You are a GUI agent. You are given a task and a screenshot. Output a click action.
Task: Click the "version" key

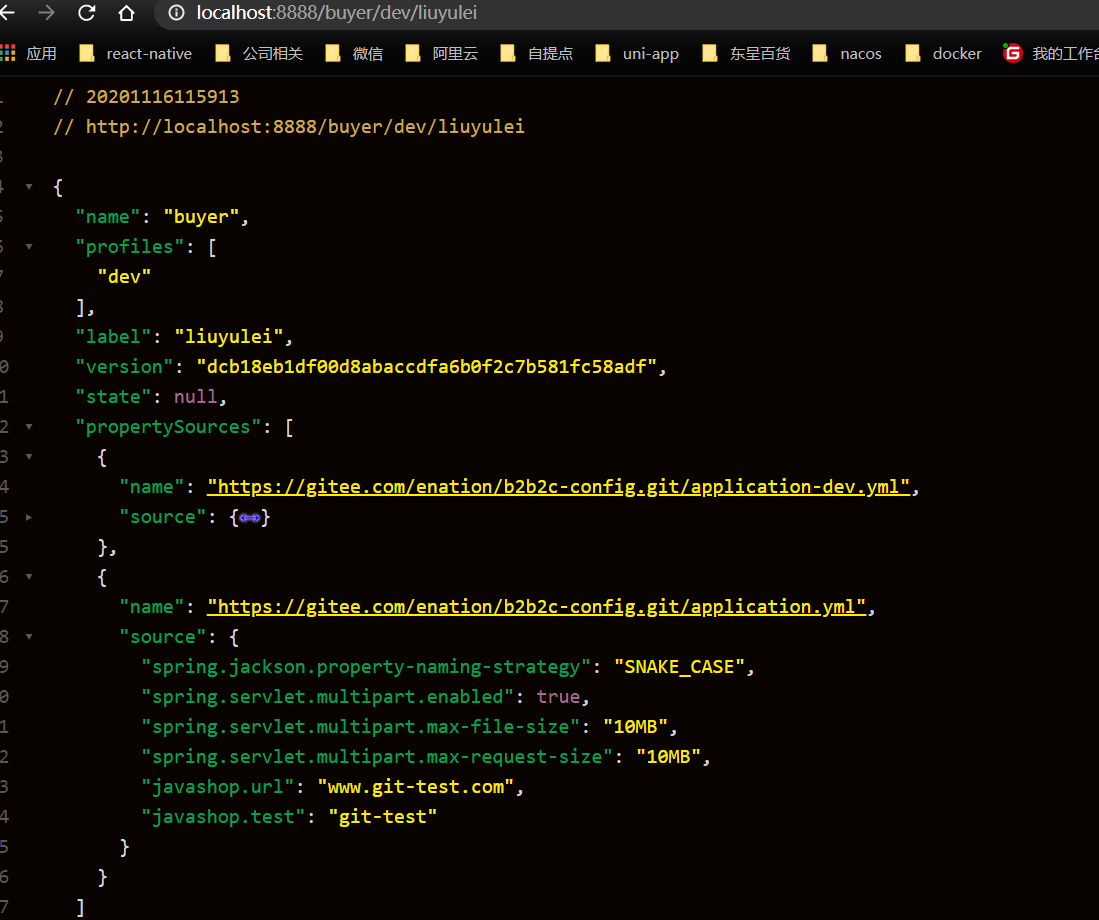pos(124,367)
